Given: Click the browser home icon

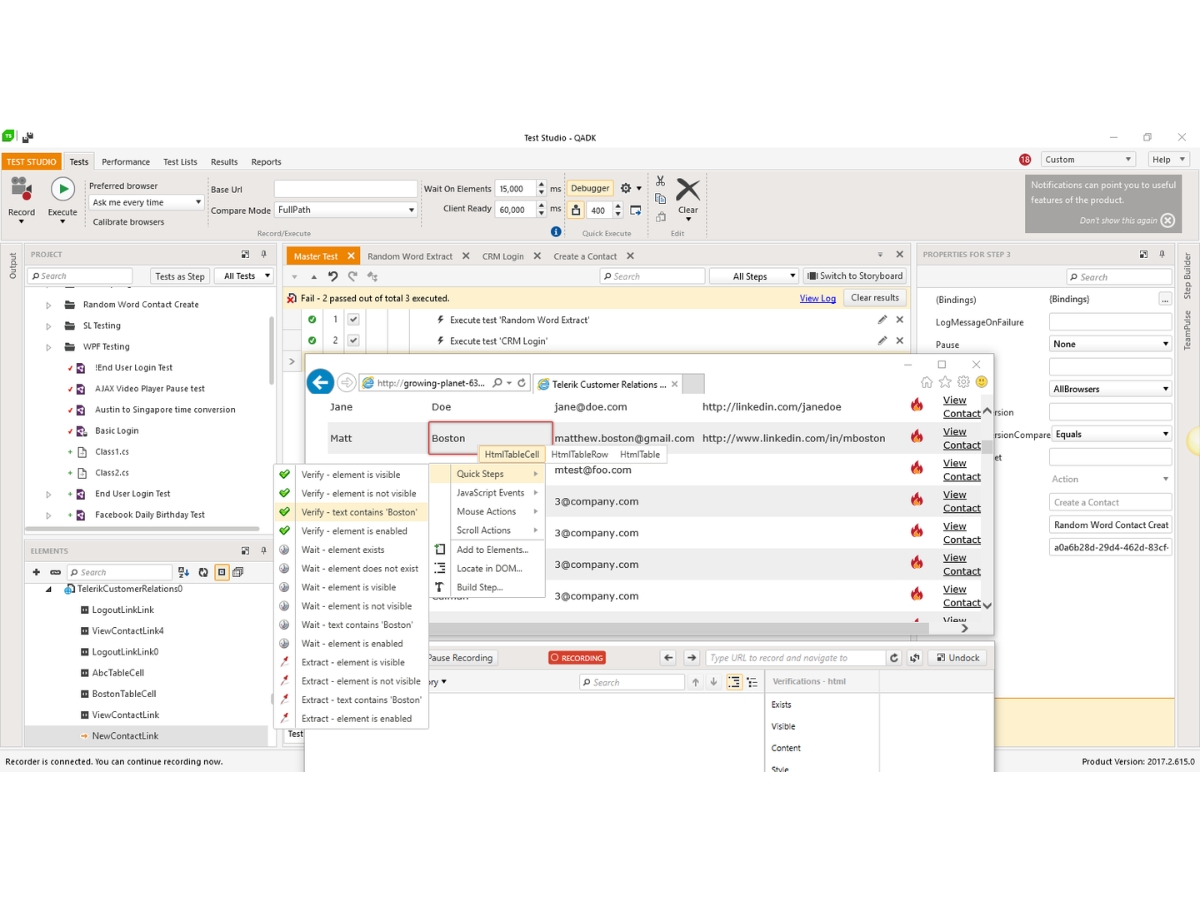Looking at the screenshot, I should [x=926, y=382].
